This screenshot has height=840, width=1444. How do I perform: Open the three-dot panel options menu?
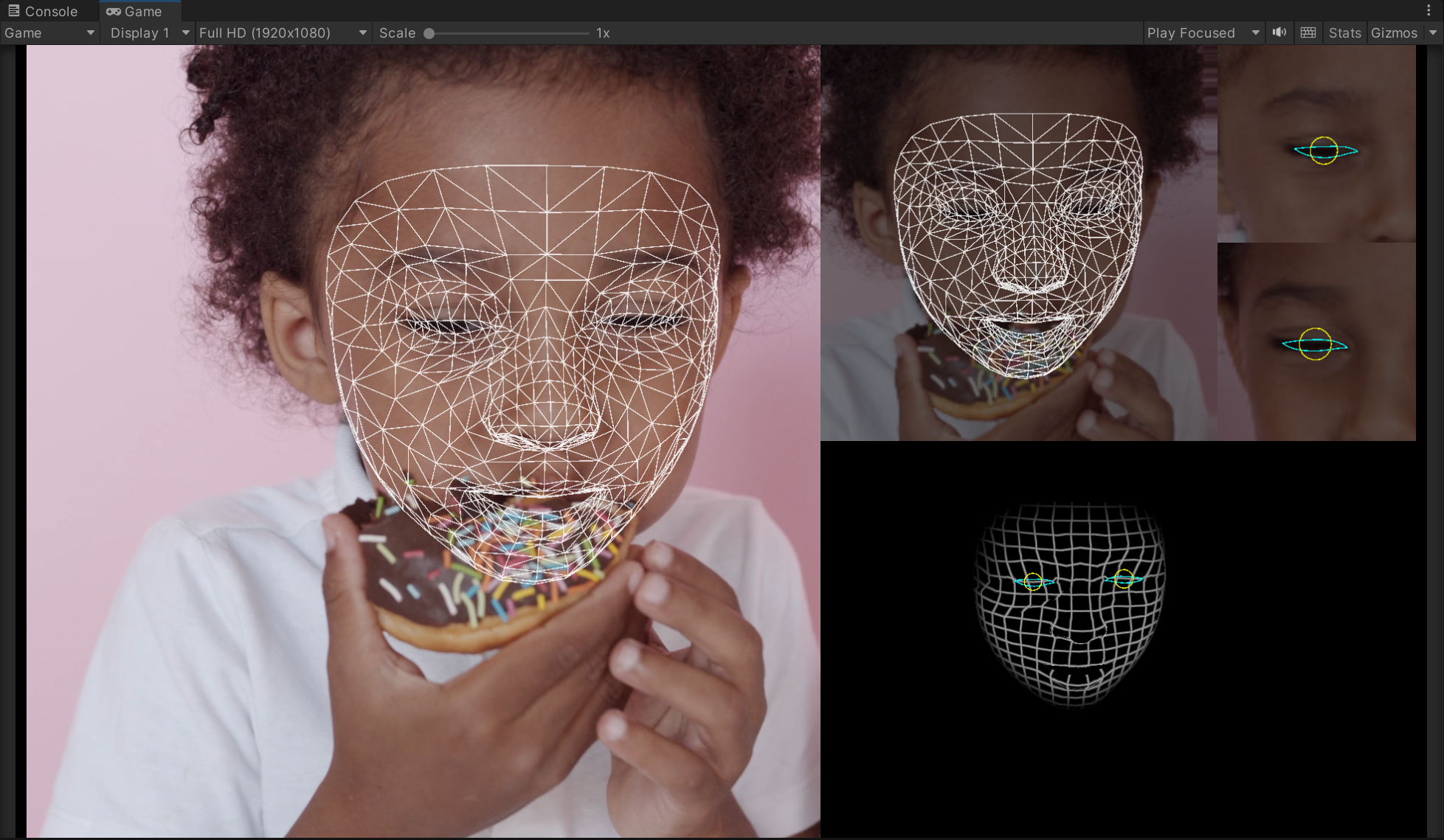(x=1429, y=10)
